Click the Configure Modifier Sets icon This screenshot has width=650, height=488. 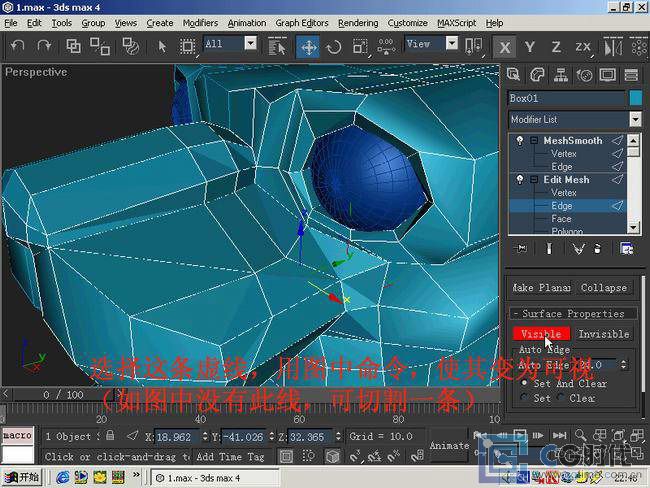click(627, 248)
